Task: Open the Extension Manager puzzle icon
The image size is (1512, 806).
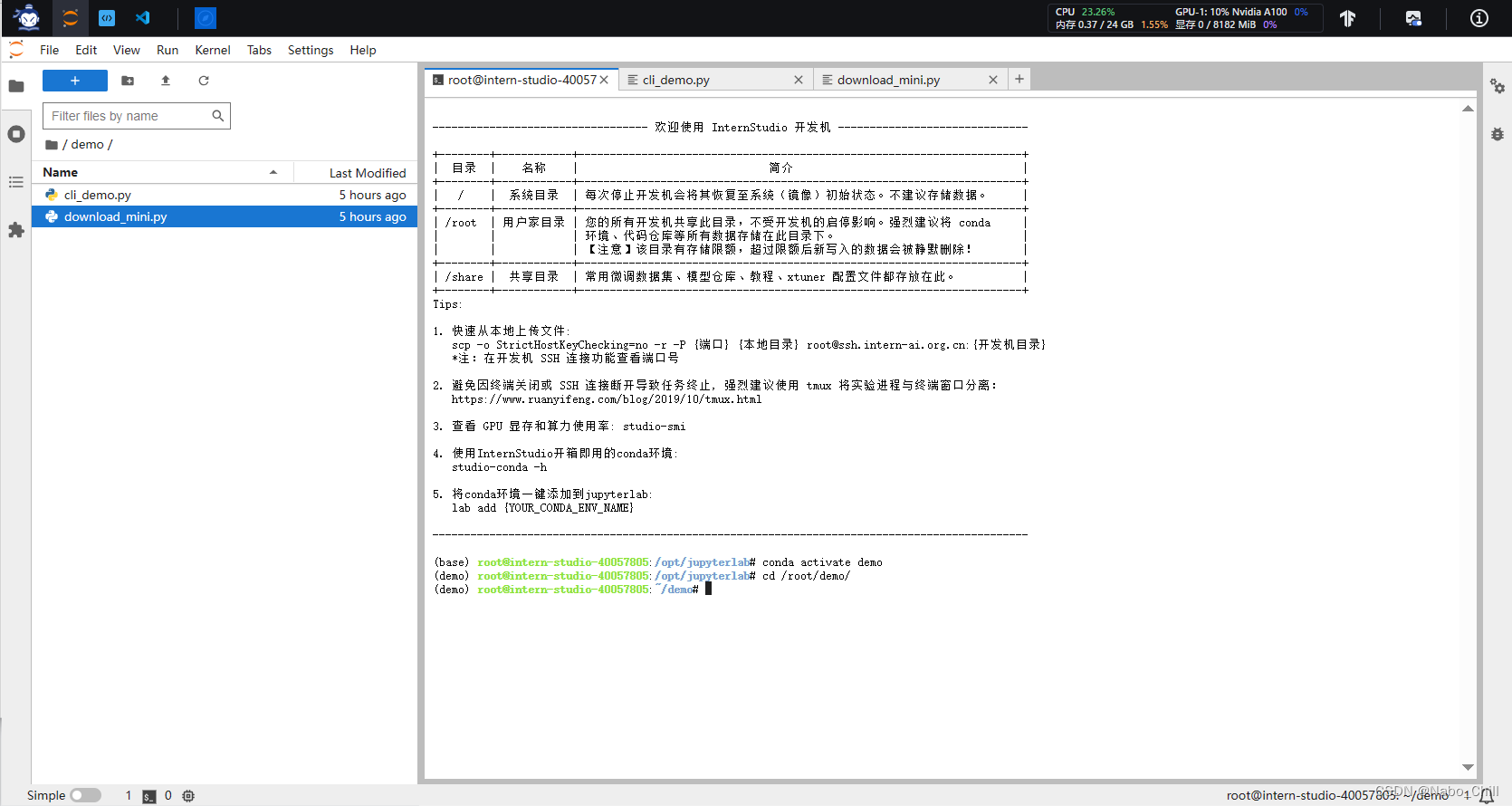Action: coord(16,230)
